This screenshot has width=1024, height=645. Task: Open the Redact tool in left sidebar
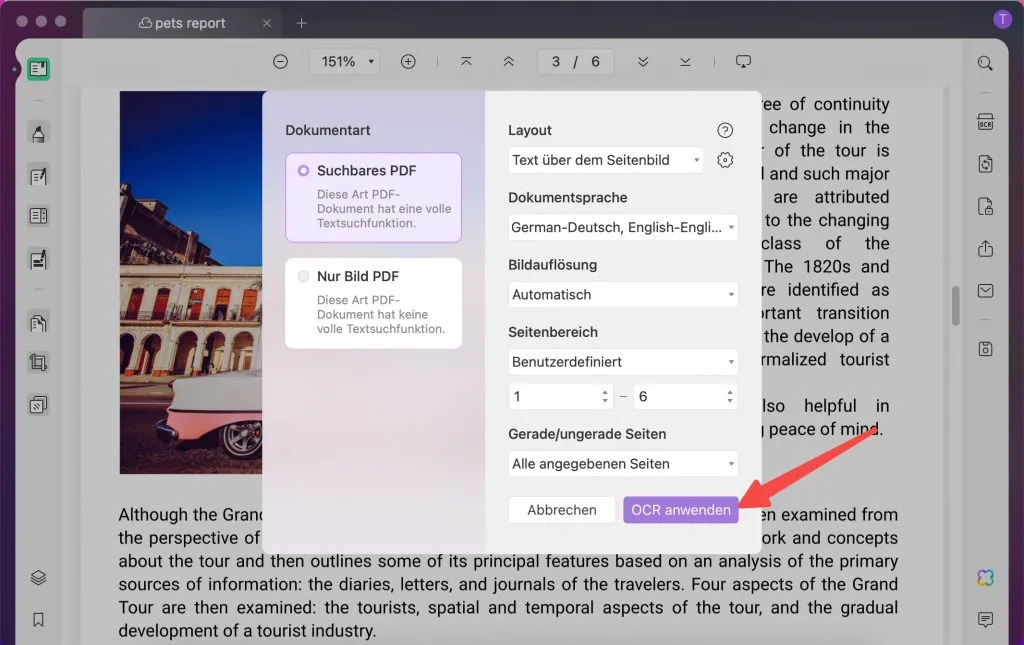click(38, 259)
